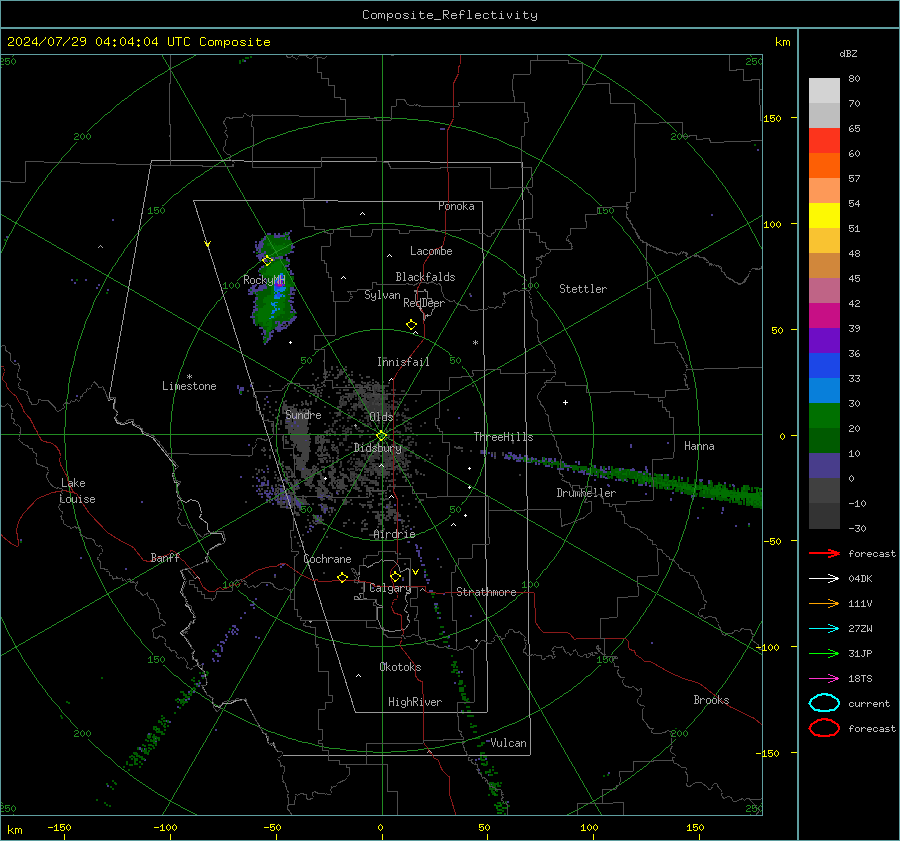This screenshot has width=900, height=841.
Task: Click the Lake Louise map label
Action: (77, 491)
